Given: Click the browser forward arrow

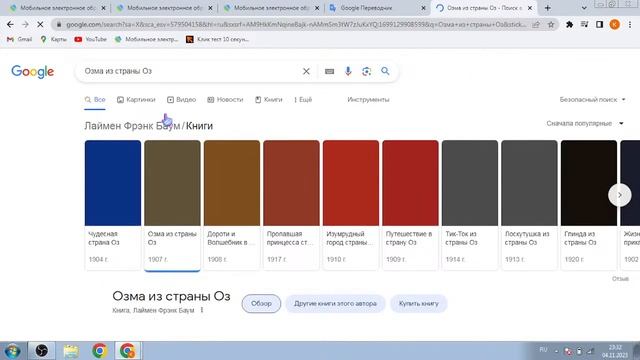Looking at the screenshot, I should pyautogui.click(x=25, y=24).
